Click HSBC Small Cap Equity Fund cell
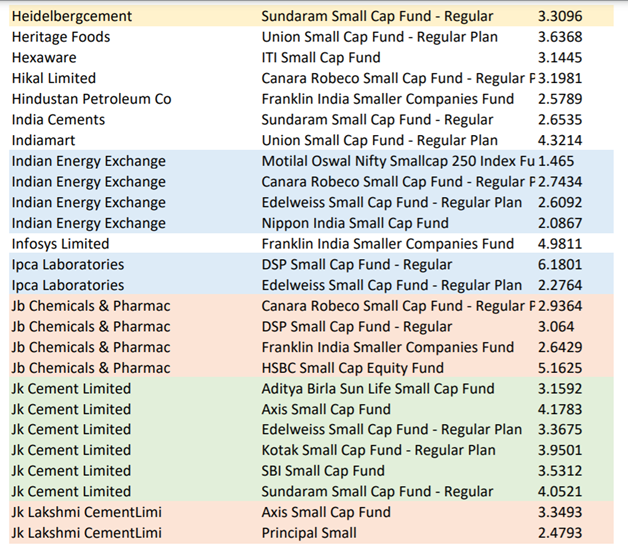The image size is (628, 548). (352, 368)
